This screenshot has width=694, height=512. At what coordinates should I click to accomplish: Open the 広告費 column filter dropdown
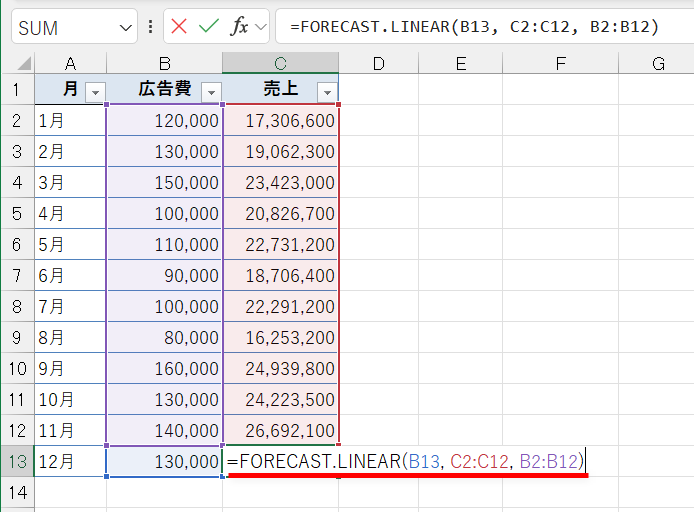(x=212, y=92)
